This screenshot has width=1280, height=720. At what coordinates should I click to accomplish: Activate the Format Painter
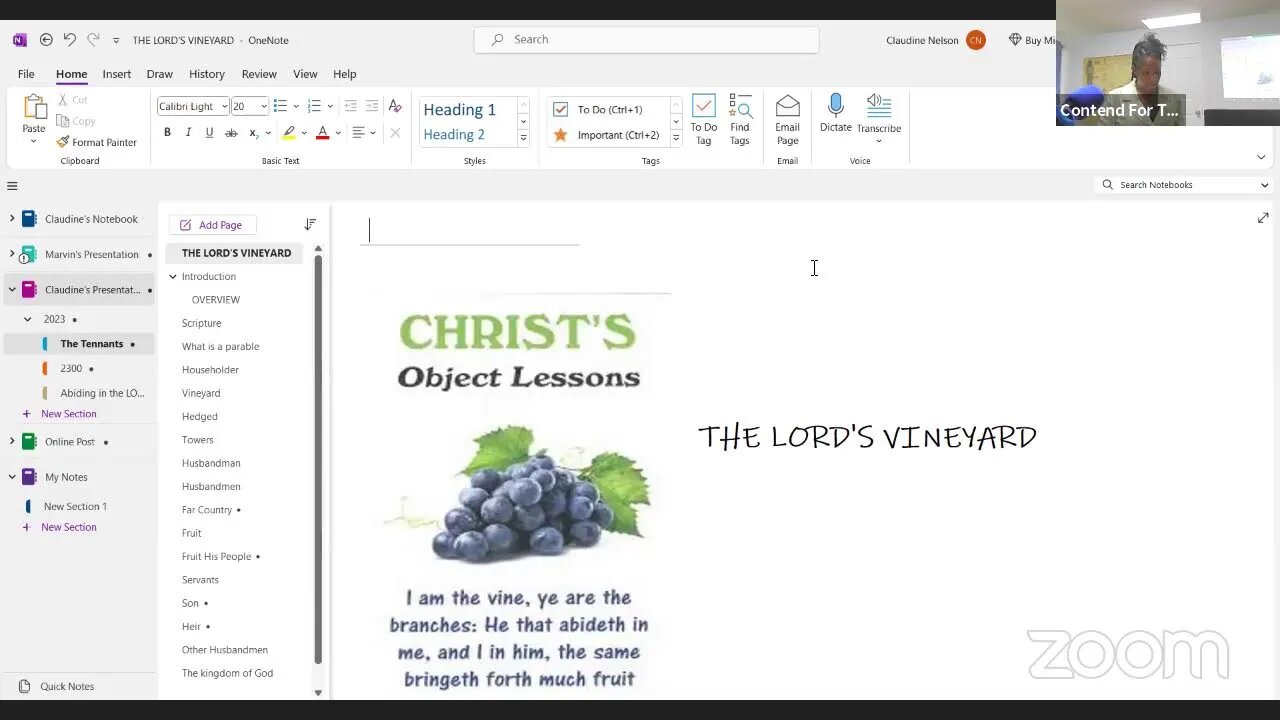tap(97, 142)
